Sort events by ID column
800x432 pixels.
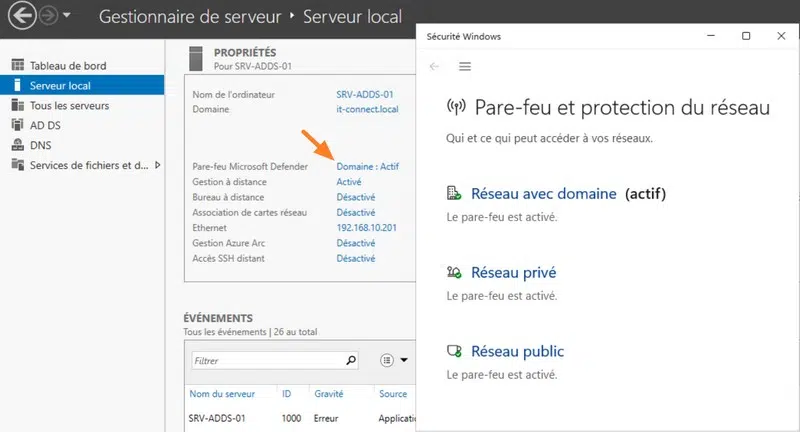(x=287, y=394)
